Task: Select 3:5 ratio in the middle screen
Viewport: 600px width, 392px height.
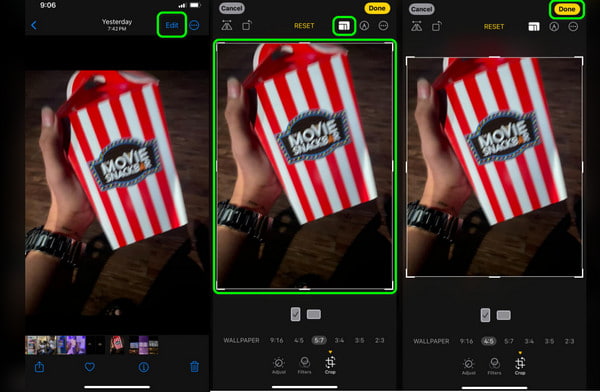Action: coord(359,340)
